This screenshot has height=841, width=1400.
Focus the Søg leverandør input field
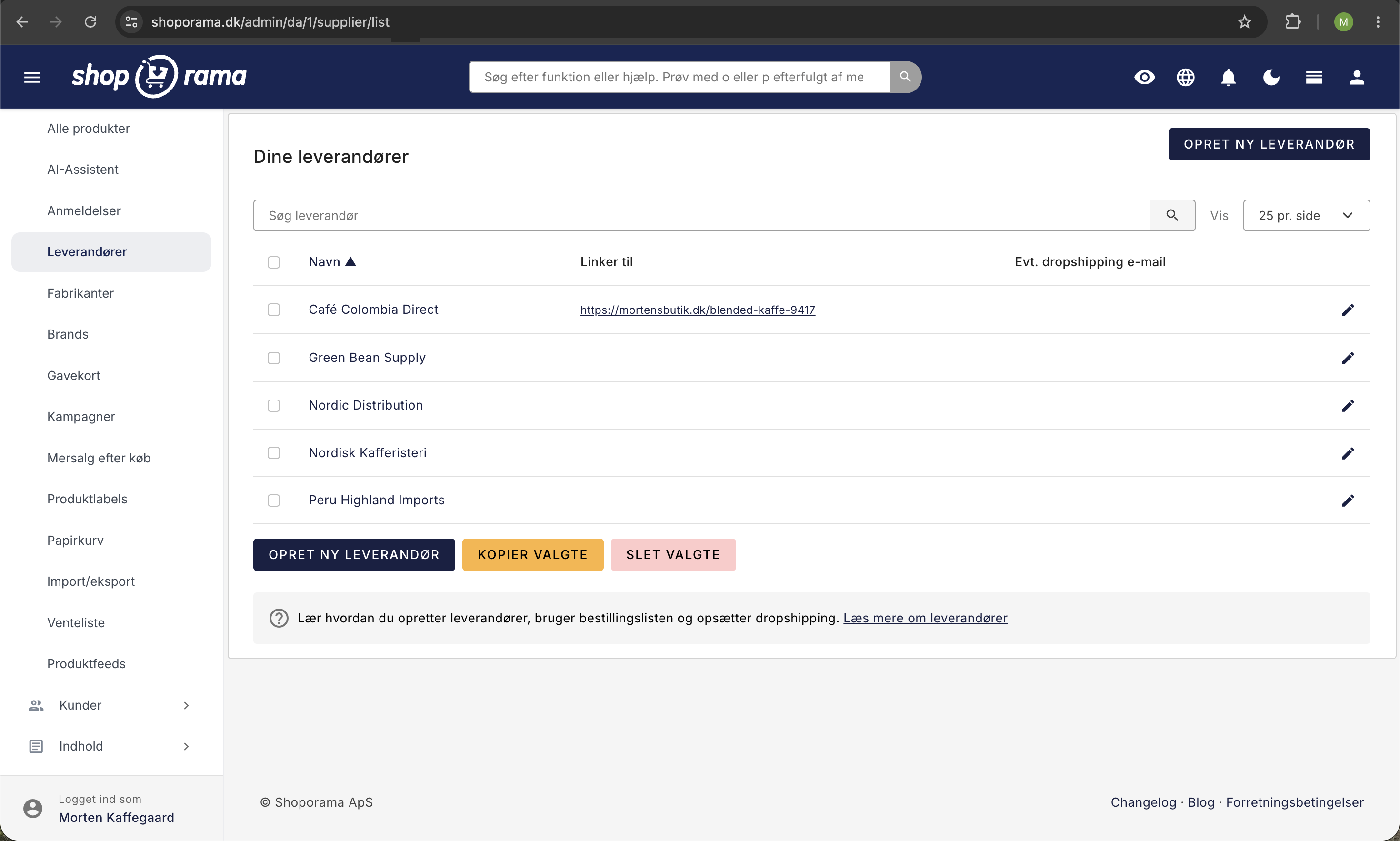[701, 215]
